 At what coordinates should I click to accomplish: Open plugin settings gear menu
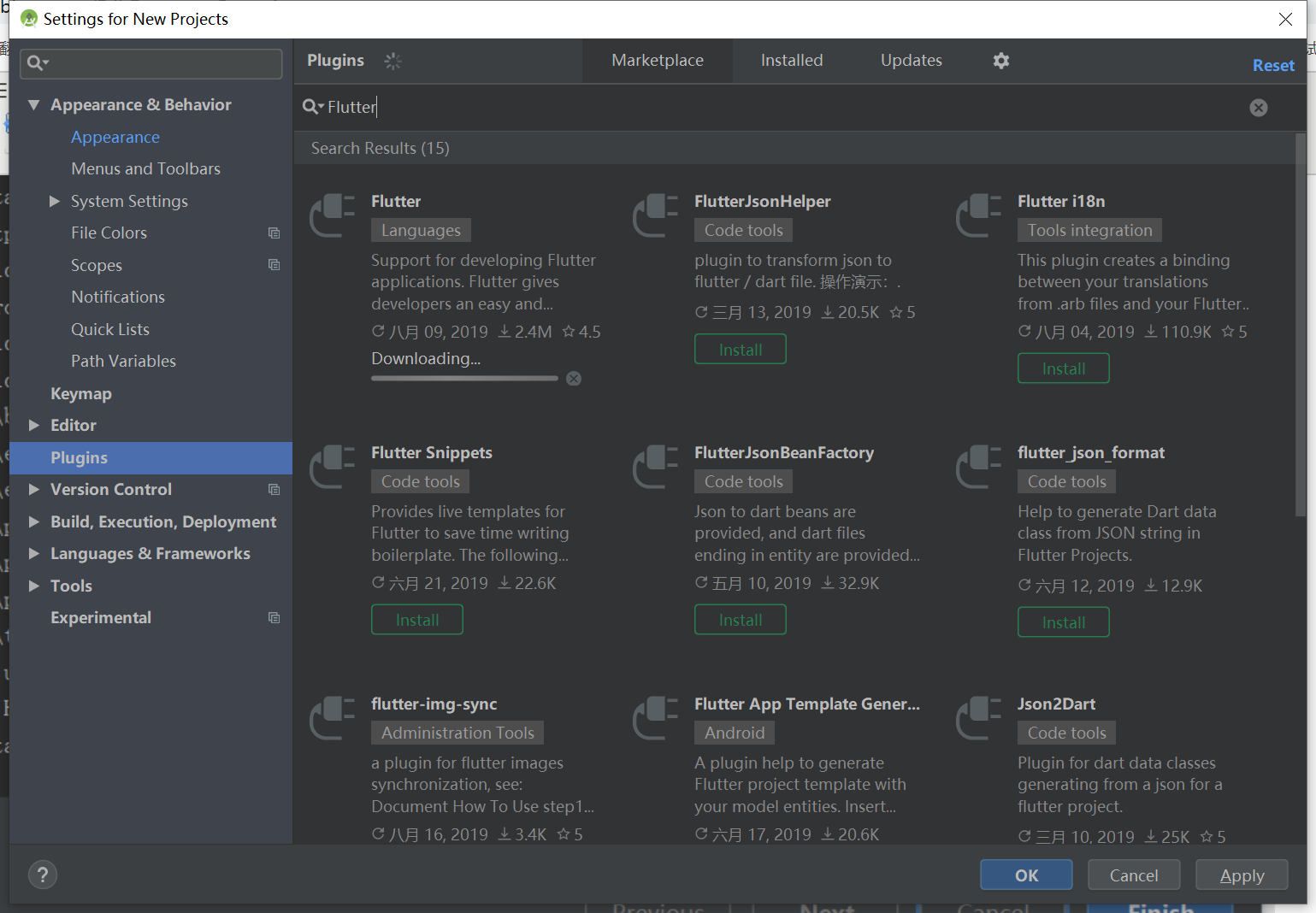(x=1001, y=61)
